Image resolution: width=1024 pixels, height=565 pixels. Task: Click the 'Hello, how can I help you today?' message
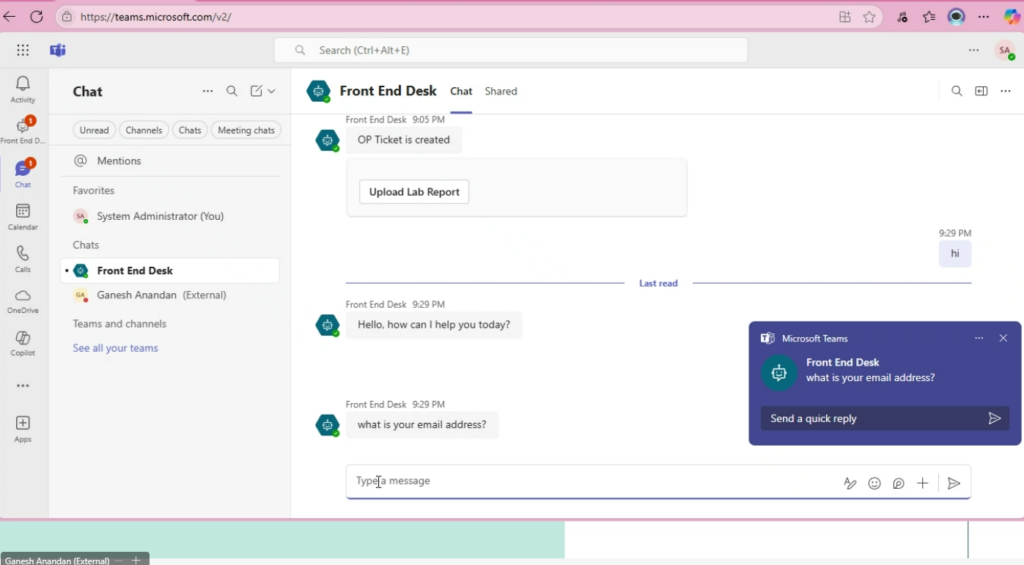pyautogui.click(x=434, y=325)
